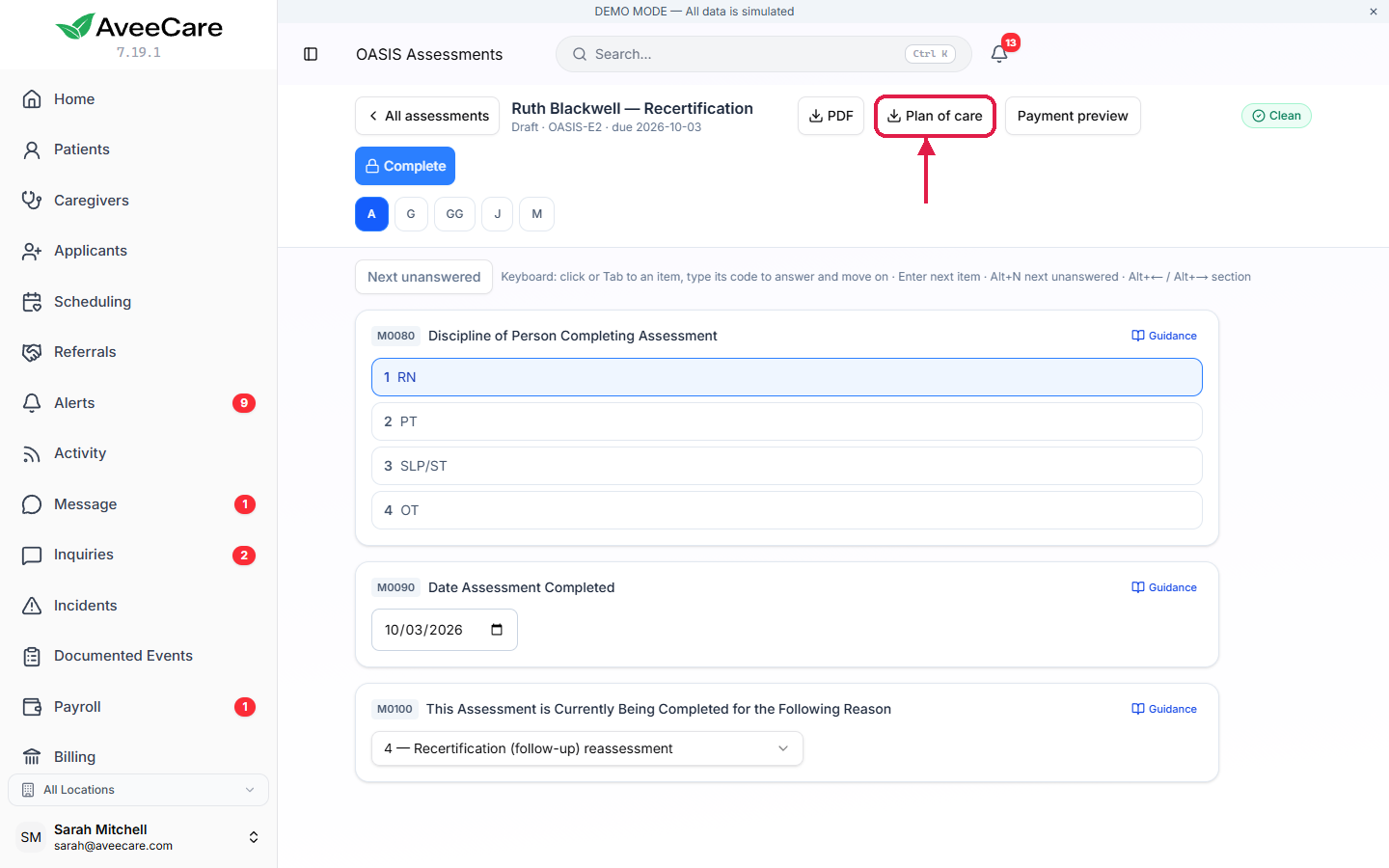Open notifications bell icon

(999, 54)
